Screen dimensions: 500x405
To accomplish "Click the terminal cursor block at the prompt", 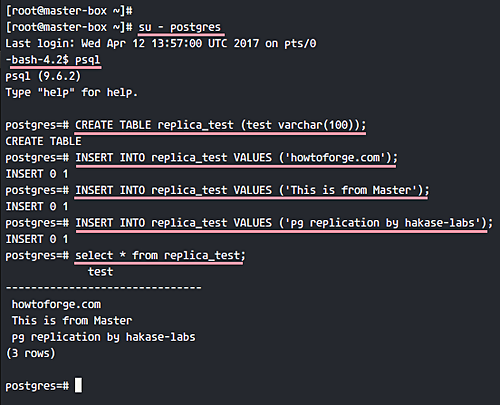I will point(78,385).
